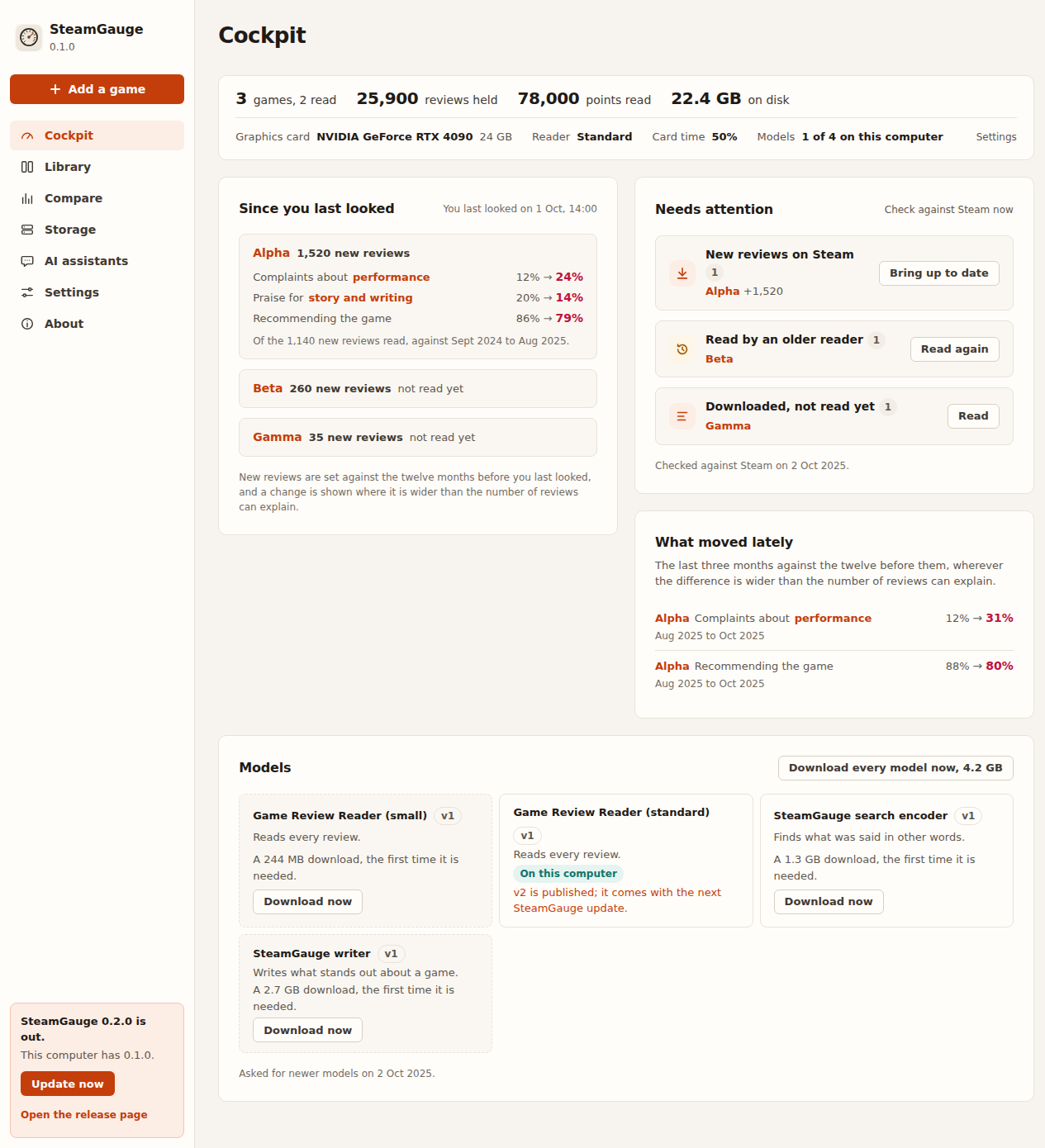Click Update now for SteamGauge 0.2.0
The image size is (1045, 1148).
[x=68, y=1084]
